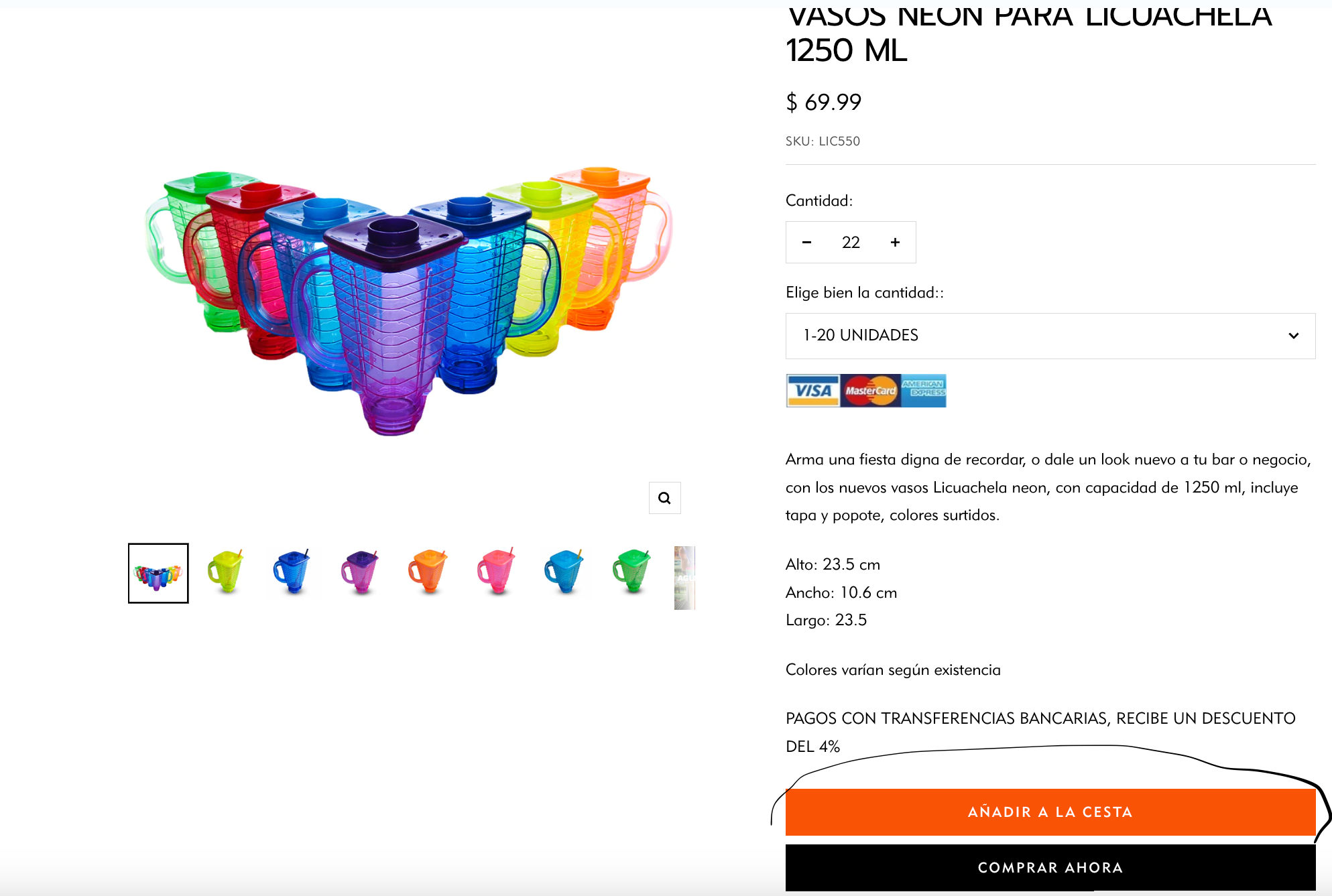
Task: Select the light blue cup thumbnail
Action: point(564,574)
